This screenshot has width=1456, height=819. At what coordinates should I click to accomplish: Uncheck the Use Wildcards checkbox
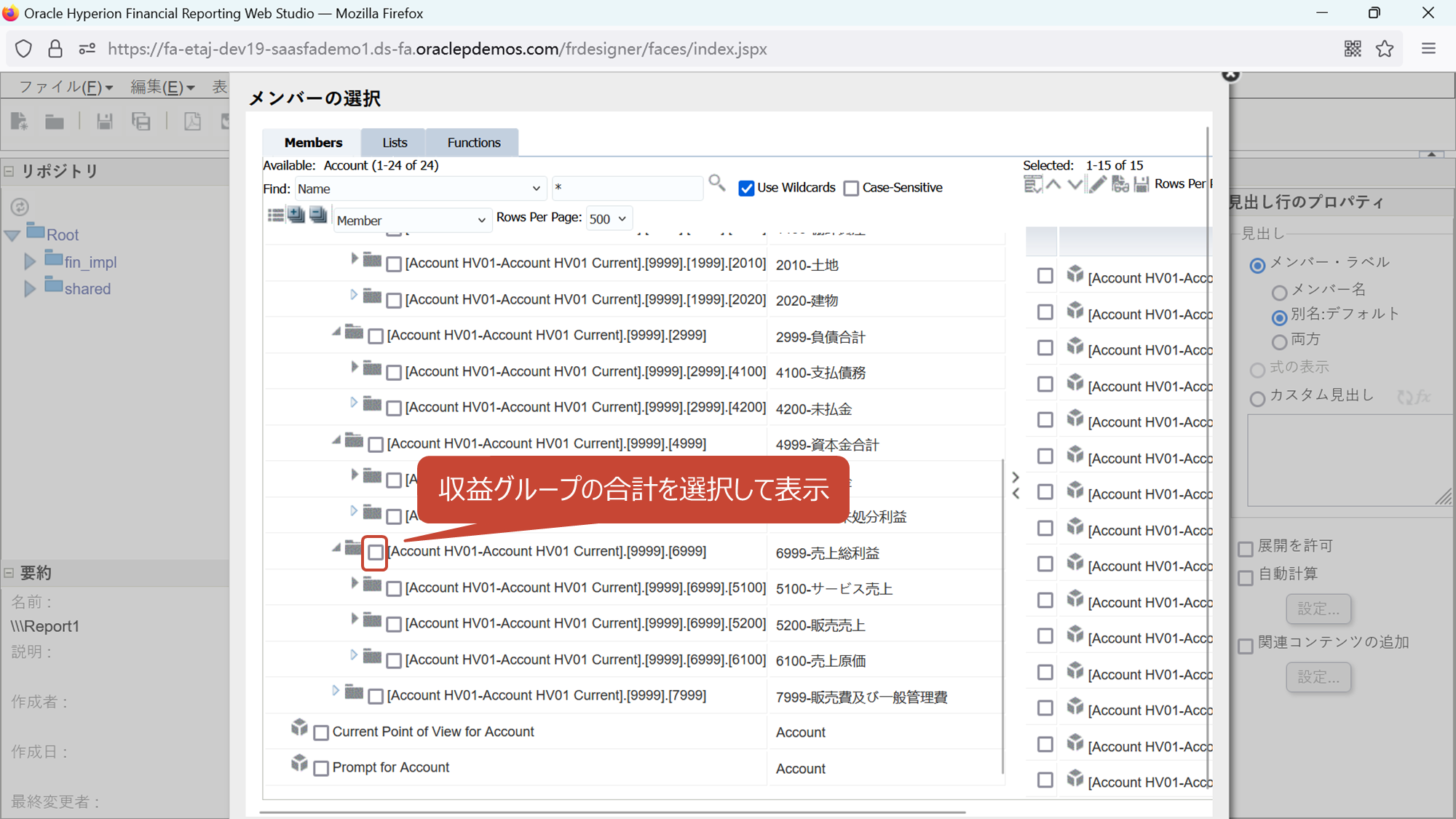[746, 189]
